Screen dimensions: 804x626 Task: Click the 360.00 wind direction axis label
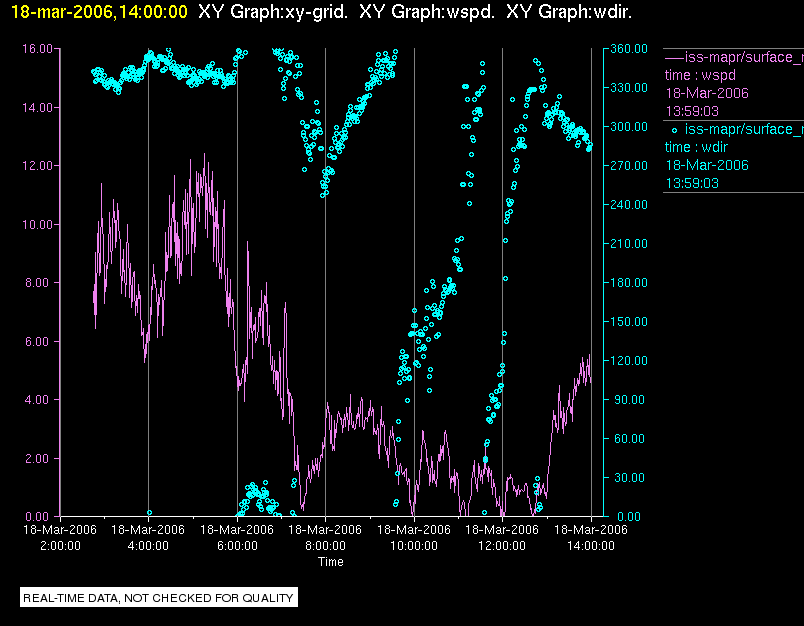tap(629, 49)
